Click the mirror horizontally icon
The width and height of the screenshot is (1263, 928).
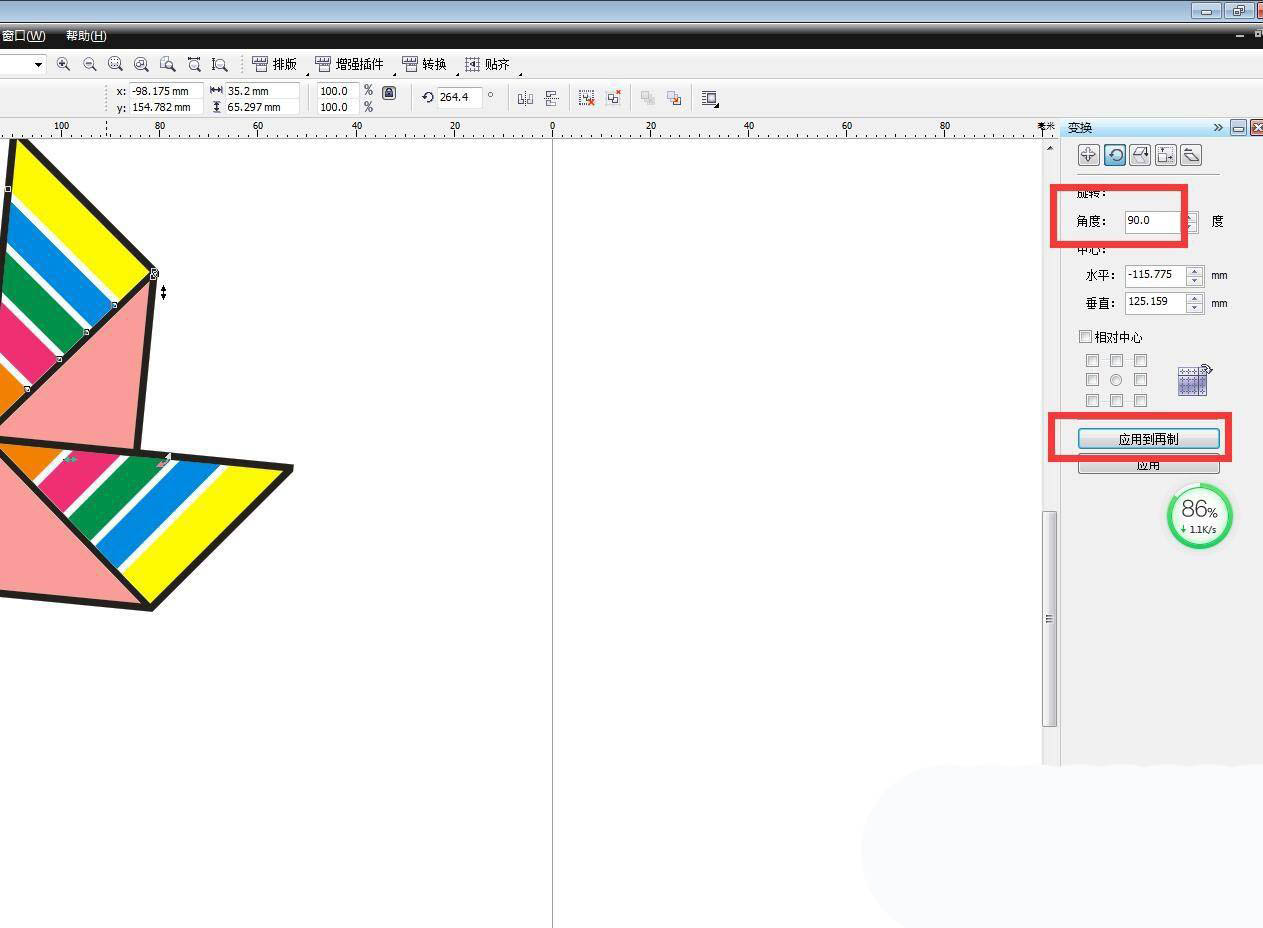[x=525, y=98]
